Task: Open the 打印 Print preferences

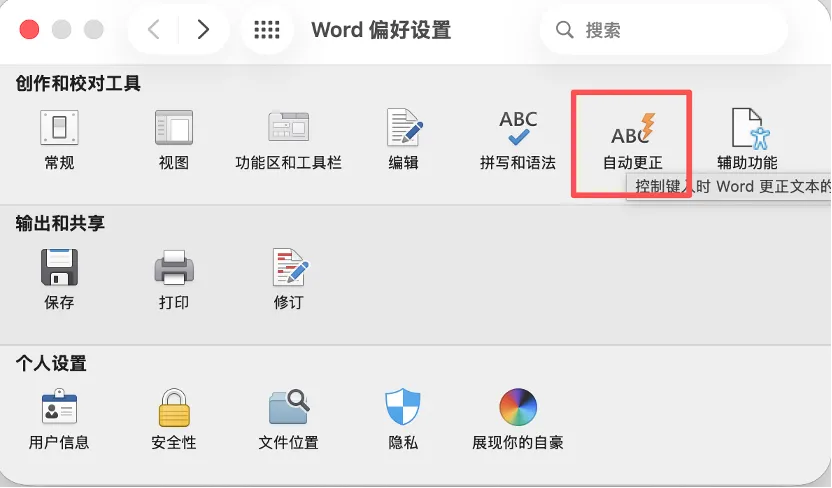Action: click(x=174, y=280)
